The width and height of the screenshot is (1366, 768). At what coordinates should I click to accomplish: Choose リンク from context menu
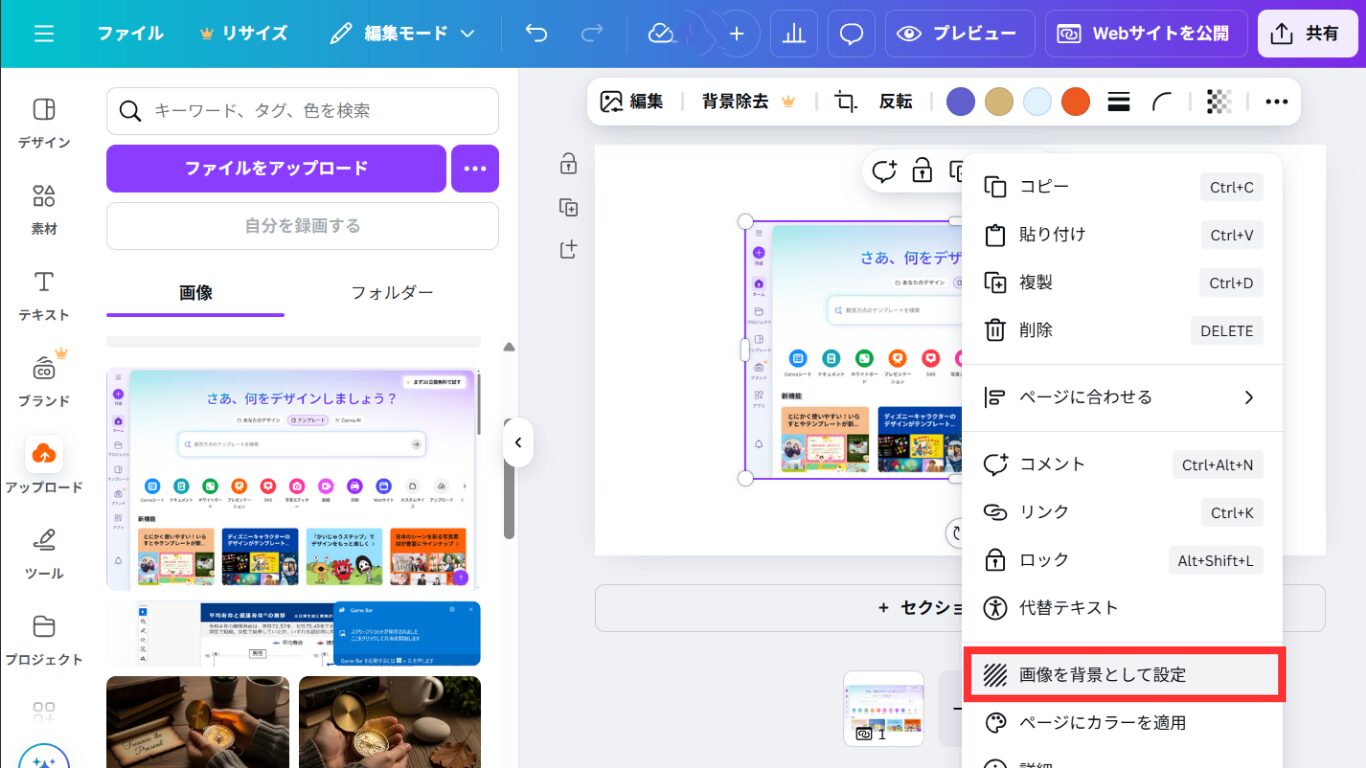tap(1121, 512)
